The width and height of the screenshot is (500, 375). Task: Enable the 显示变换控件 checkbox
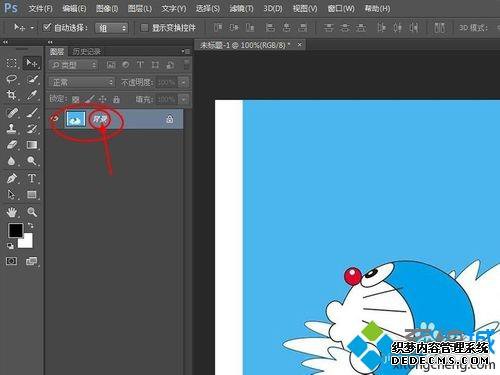[144, 27]
